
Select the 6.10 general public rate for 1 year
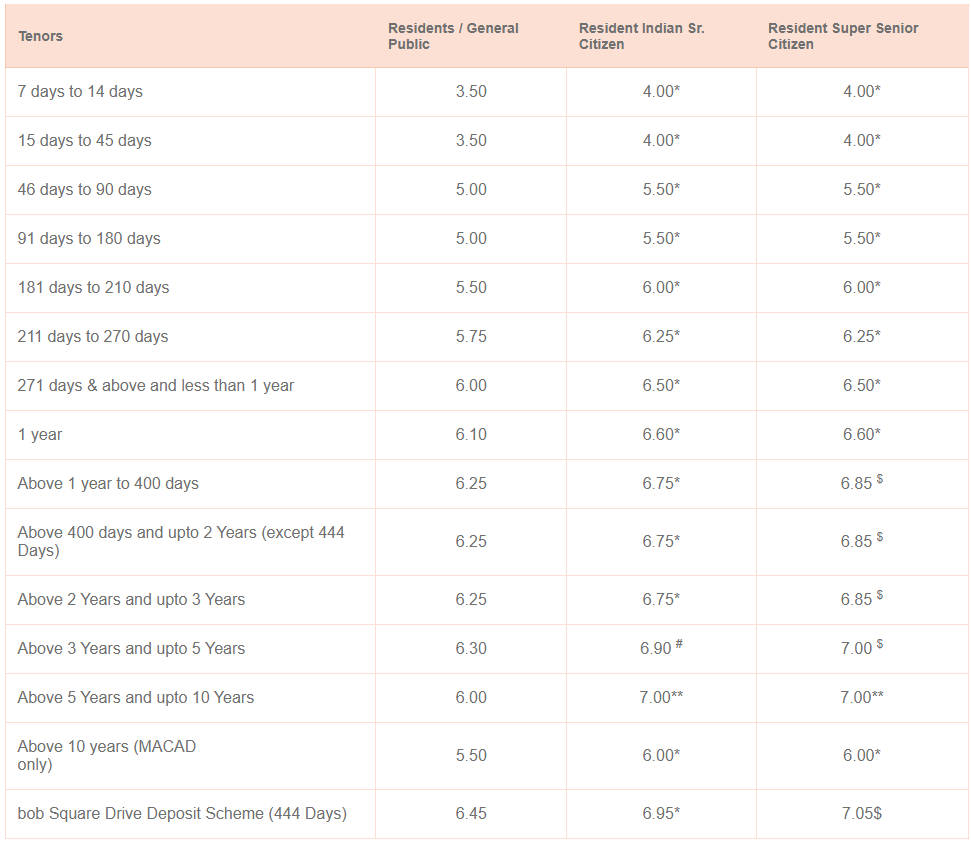pyautogui.click(x=470, y=434)
